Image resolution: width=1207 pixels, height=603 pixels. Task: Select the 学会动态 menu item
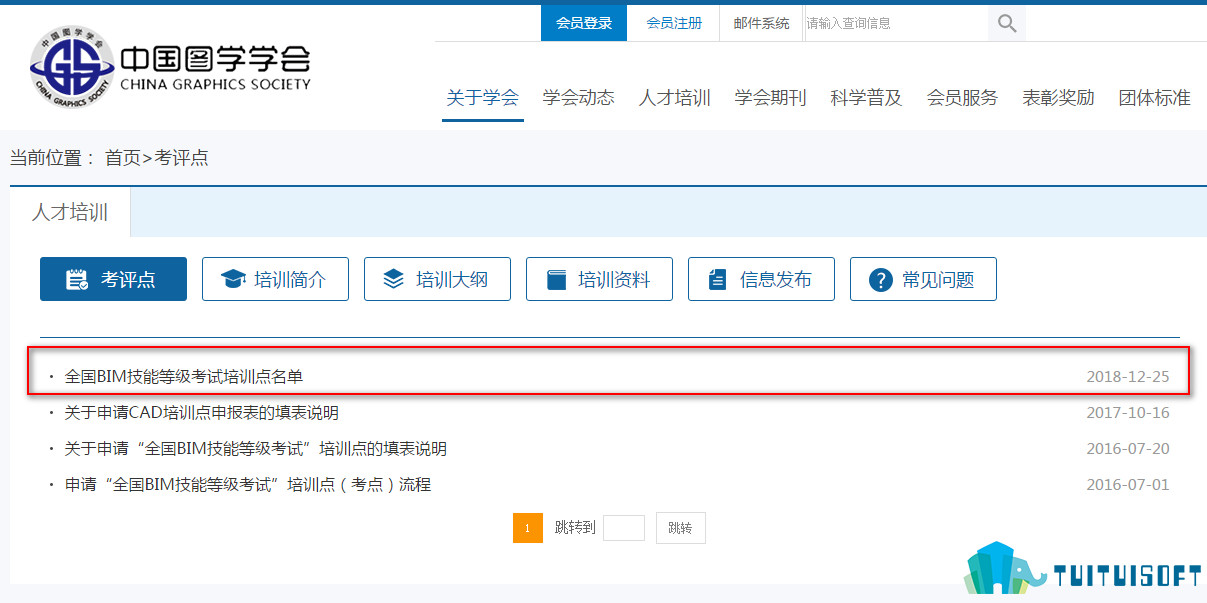tap(579, 98)
